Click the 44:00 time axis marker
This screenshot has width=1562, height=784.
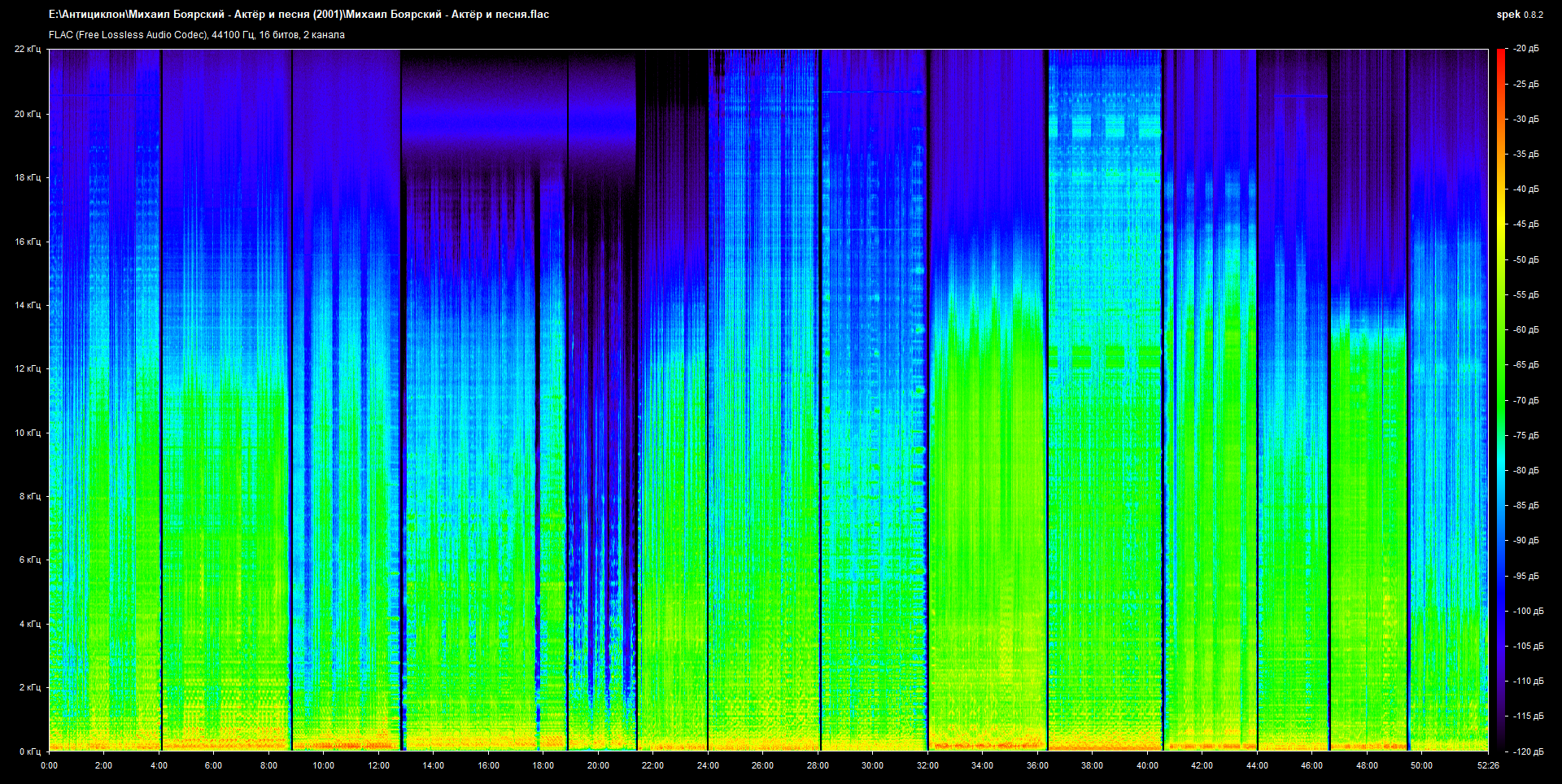(x=1257, y=765)
